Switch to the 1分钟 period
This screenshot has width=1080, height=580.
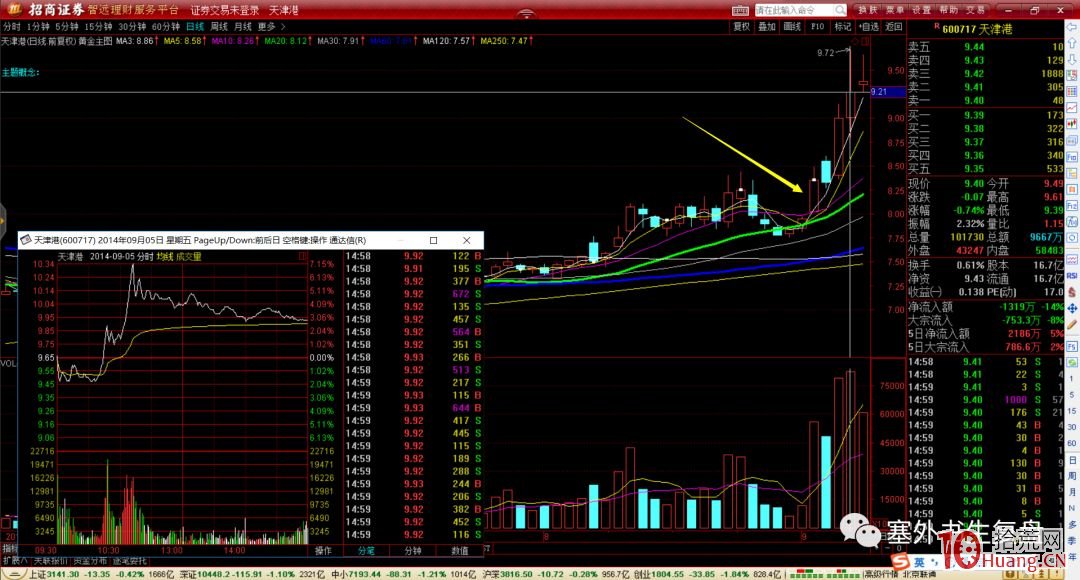coord(39,27)
